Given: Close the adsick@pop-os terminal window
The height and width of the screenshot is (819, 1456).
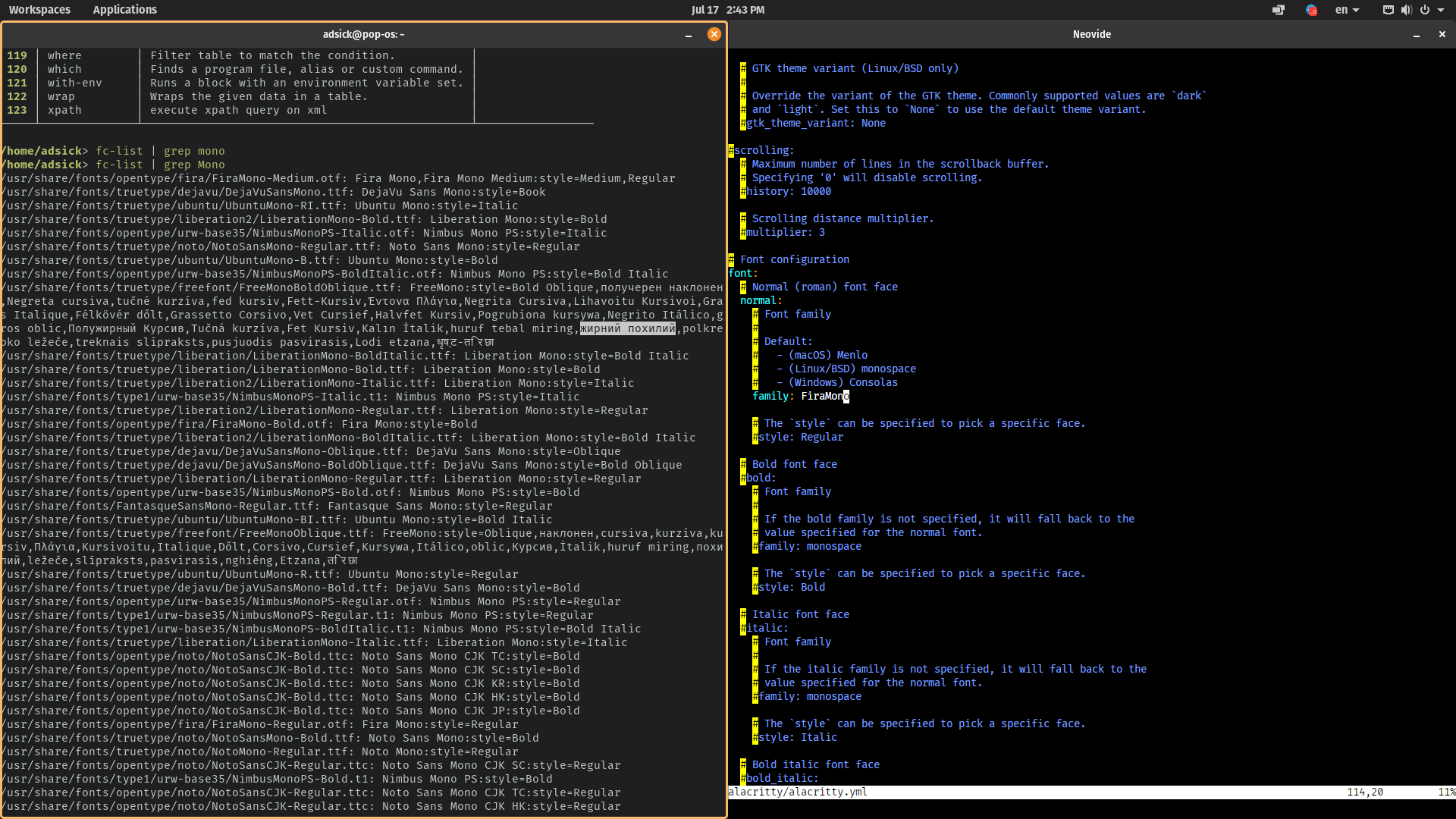Looking at the screenshot, I should [x=714, y=34].
